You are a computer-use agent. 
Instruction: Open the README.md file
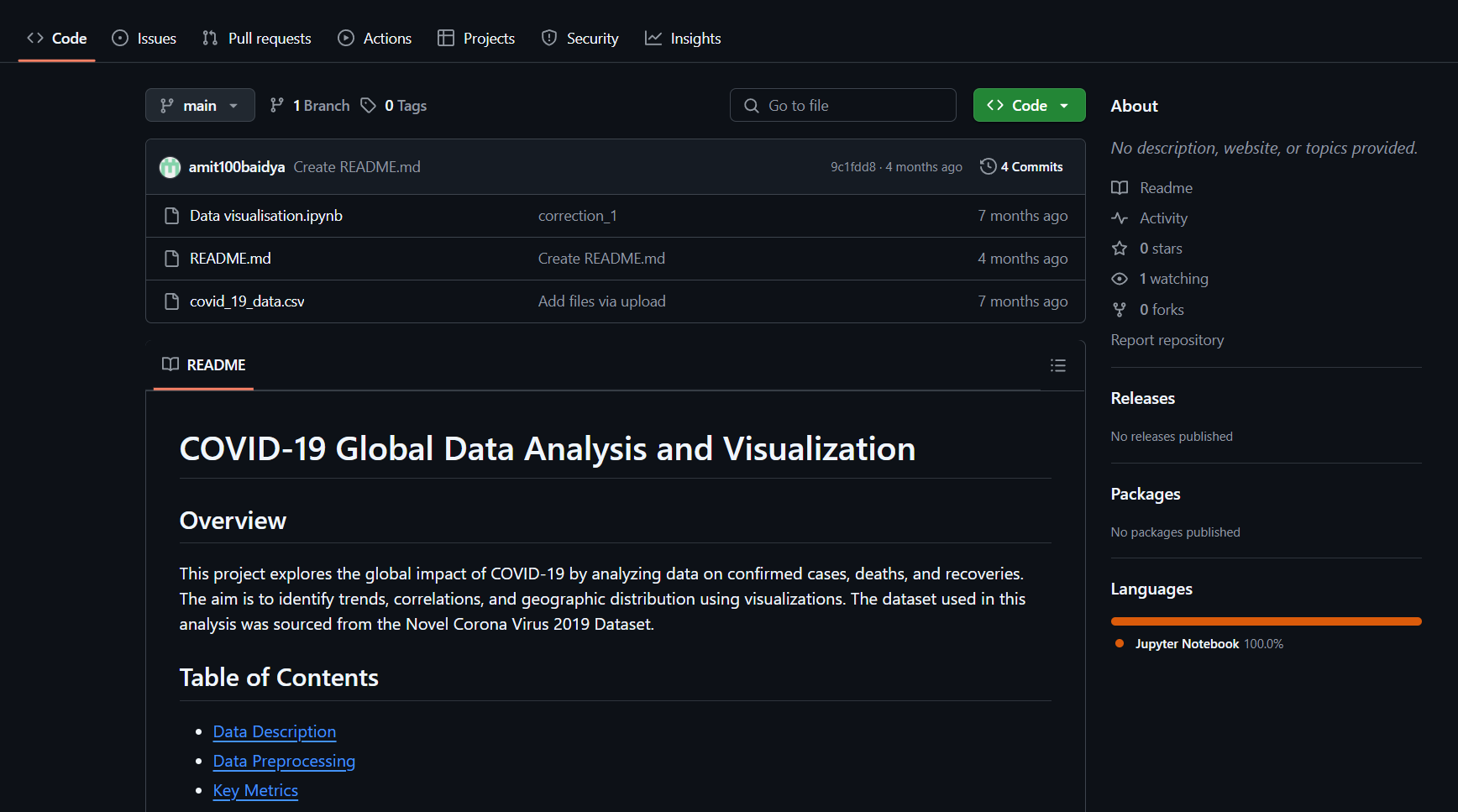pyautogui.click(x=230, y=259)
